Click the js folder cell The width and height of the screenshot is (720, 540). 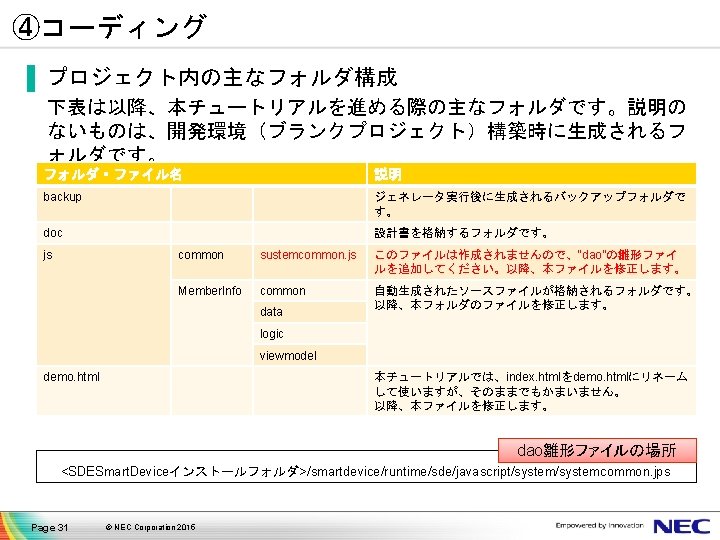point(103,305)
